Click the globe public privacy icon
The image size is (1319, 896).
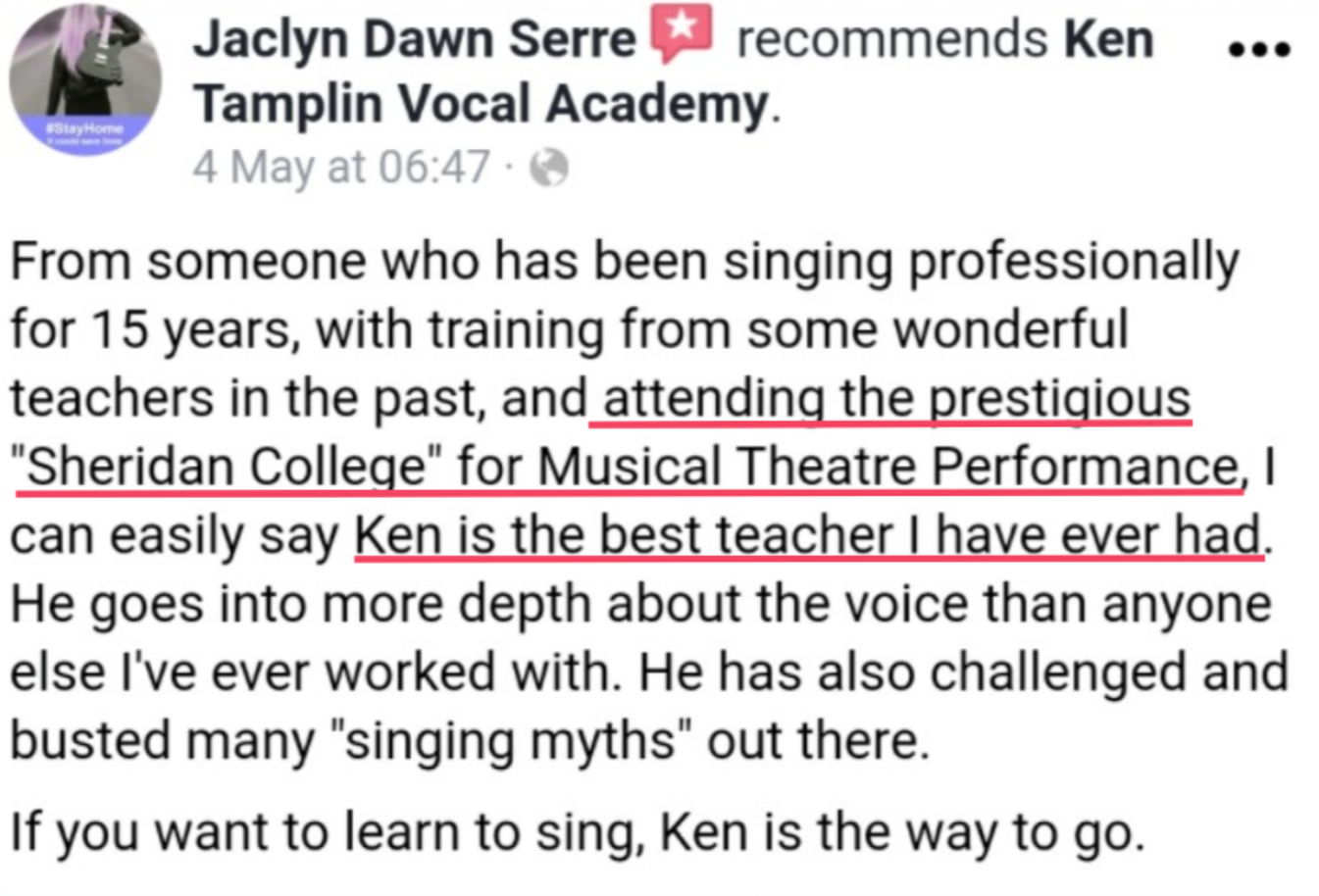(x=549, y=168)
